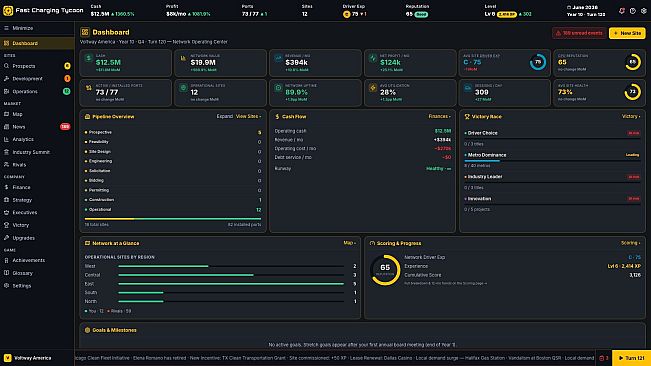Click the event log counter icon near Turn button
Viewport: 651px width, 366px height.
tap(604, 358)
